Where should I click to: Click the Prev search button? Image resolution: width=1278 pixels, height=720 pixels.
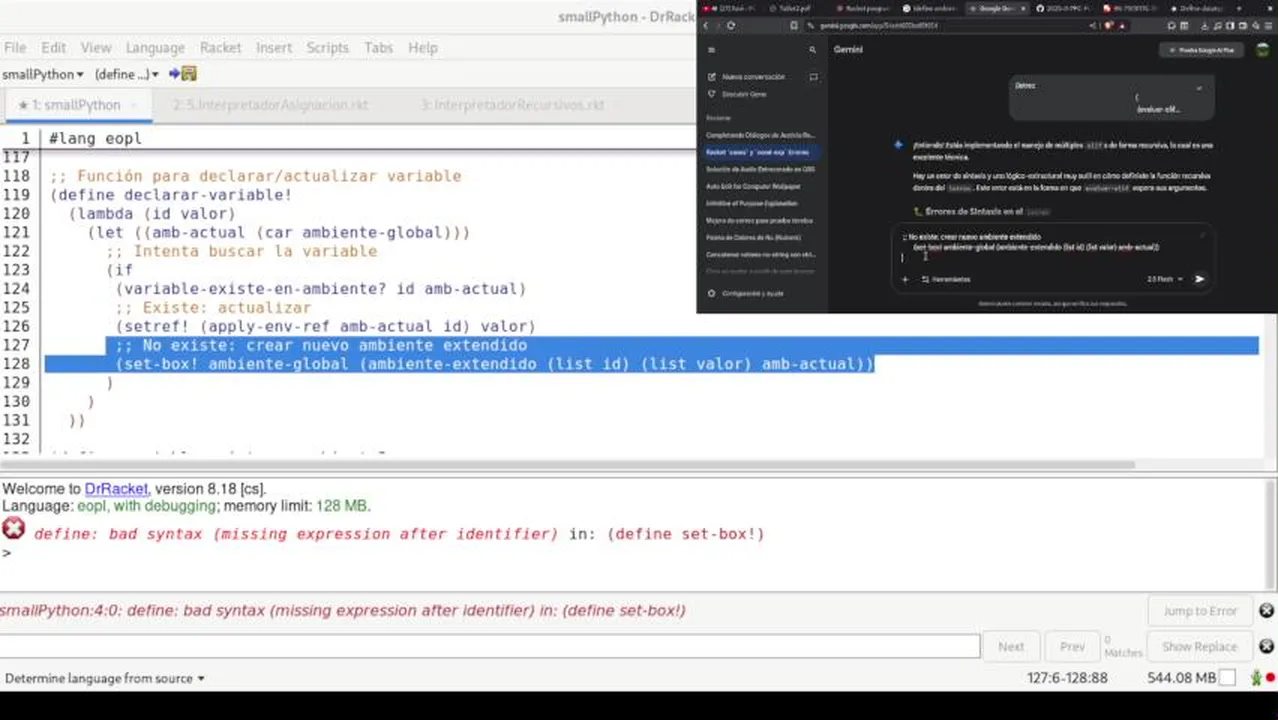click(x=1071, y=646)
